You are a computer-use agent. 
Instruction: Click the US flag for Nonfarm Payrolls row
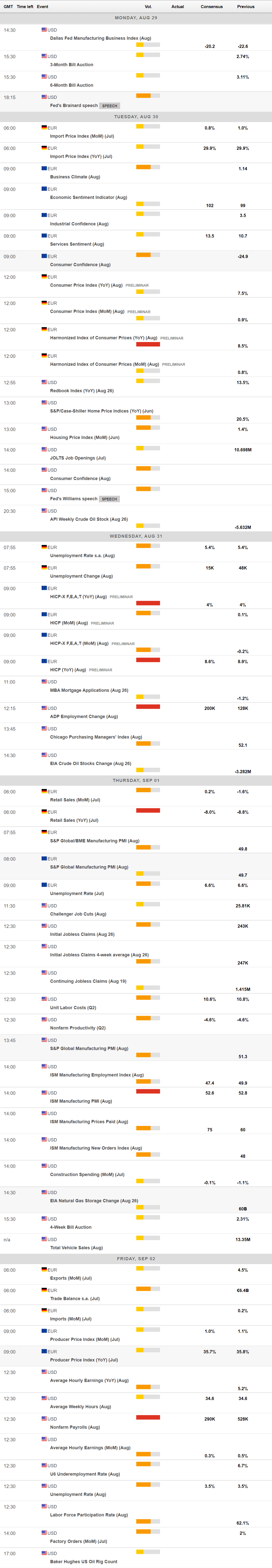(x=44, y=1419)
